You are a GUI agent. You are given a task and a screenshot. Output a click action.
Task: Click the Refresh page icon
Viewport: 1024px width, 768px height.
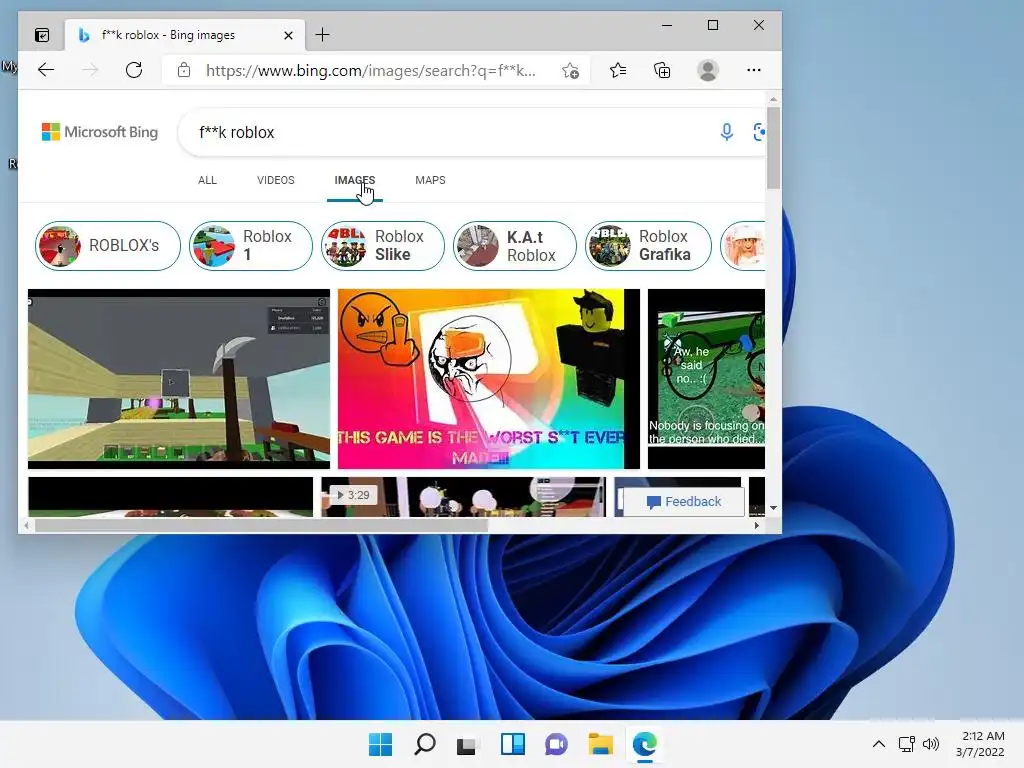coord(134,70)
